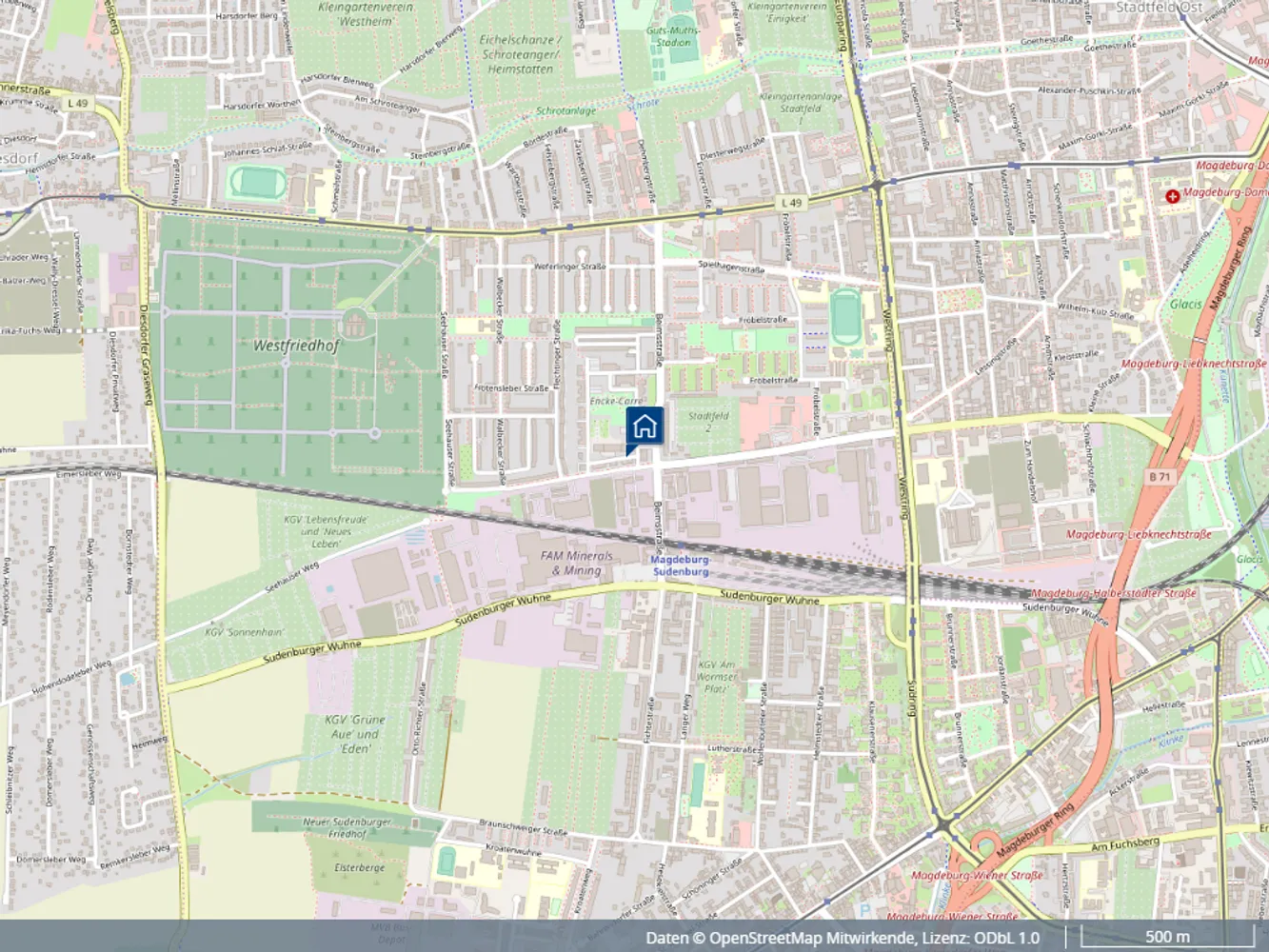
Task: Click the Am Fuchsberg street label
Action: 1125,843
